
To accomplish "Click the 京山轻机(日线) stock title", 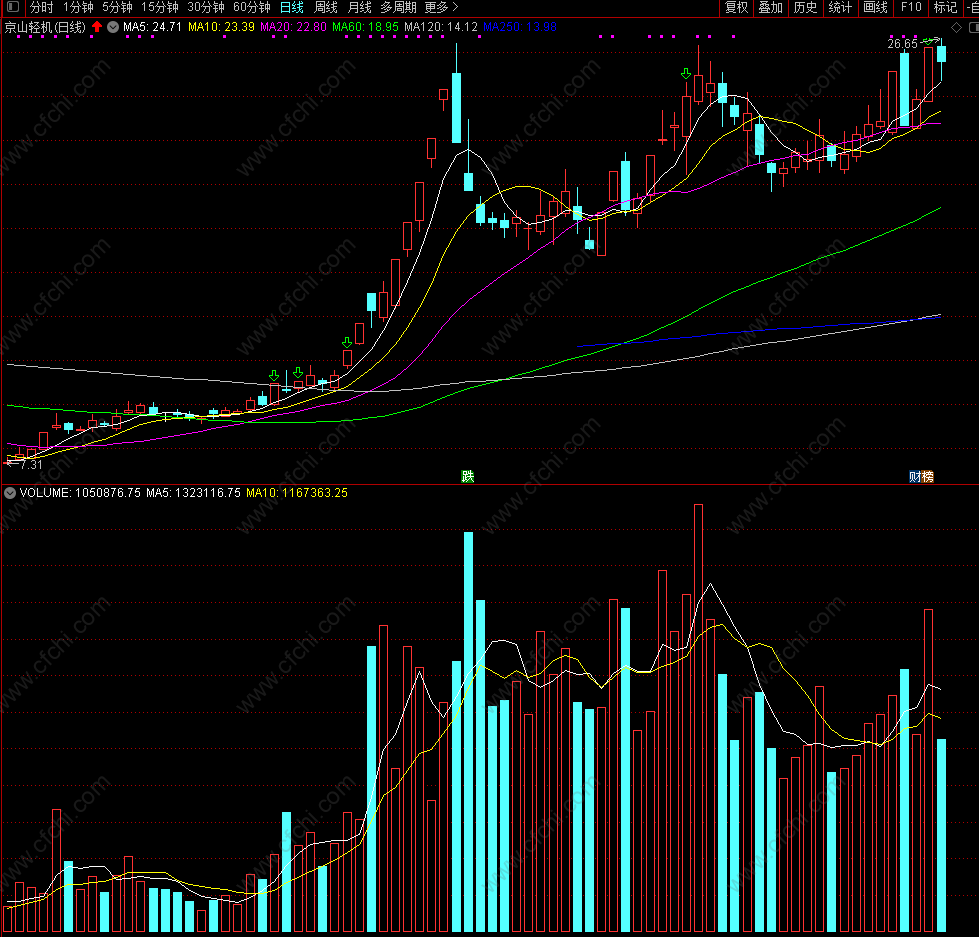I will [45, 27].
